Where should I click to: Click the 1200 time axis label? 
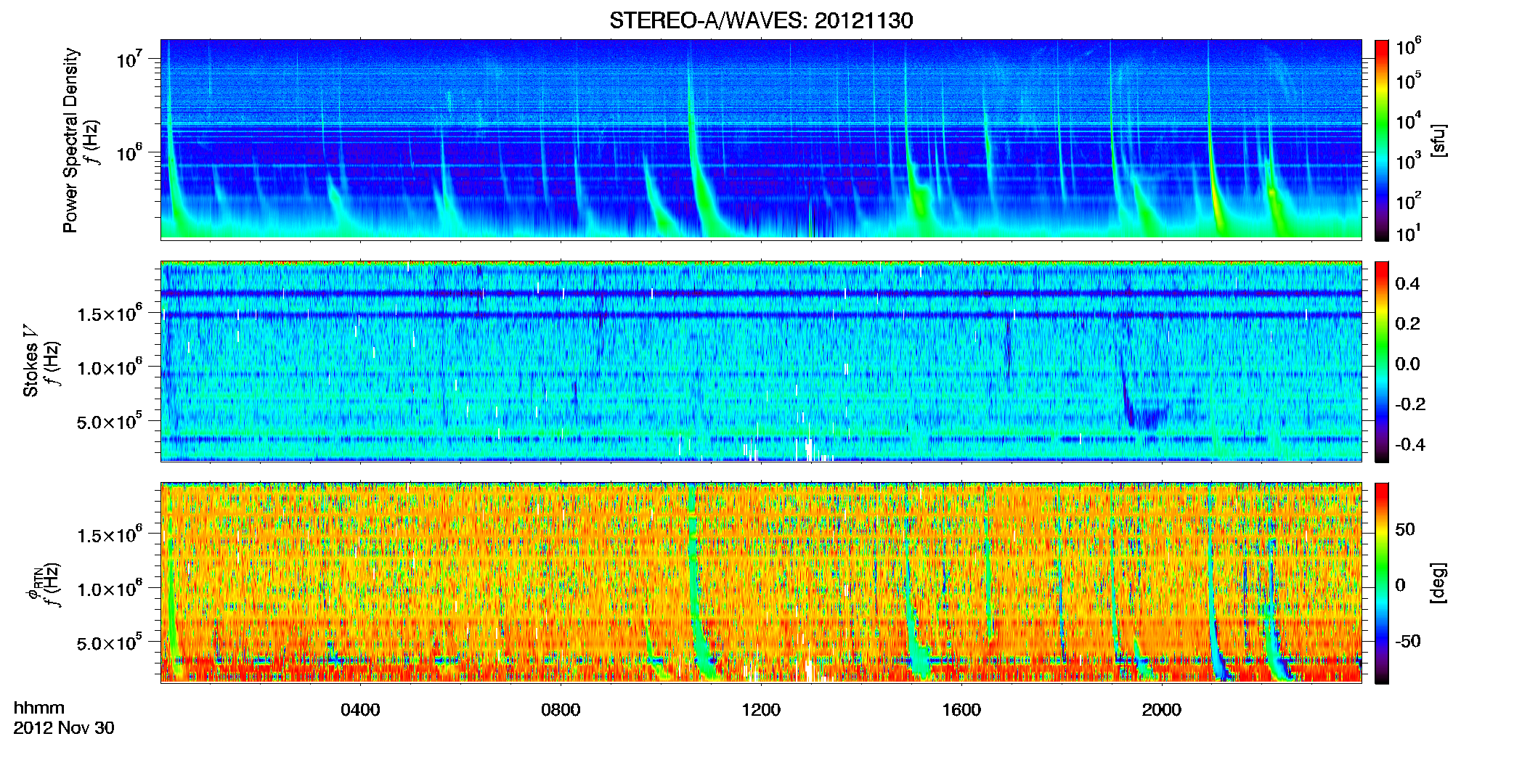point(761,710)
